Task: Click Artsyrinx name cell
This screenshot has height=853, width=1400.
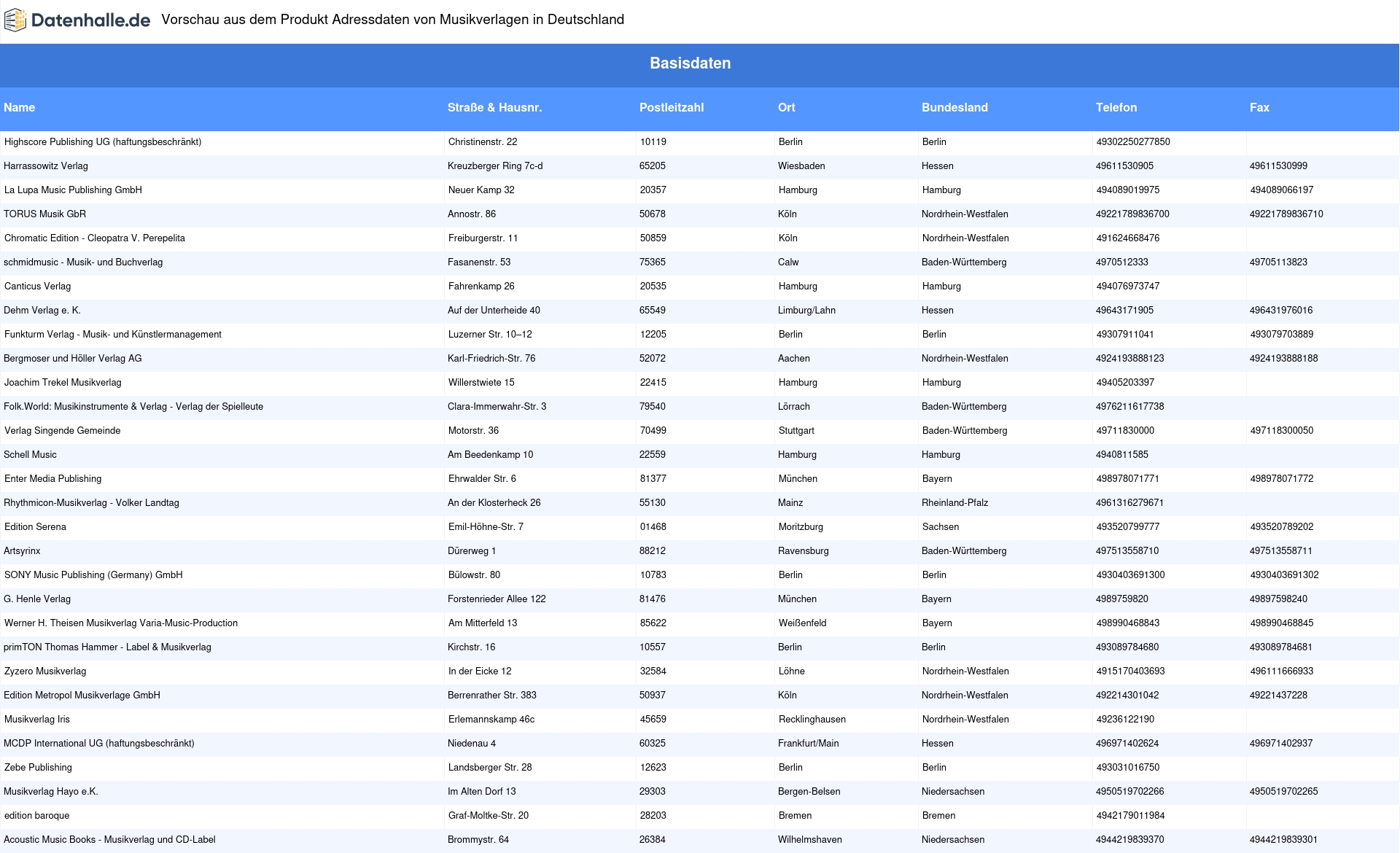Action: point(22,551)
